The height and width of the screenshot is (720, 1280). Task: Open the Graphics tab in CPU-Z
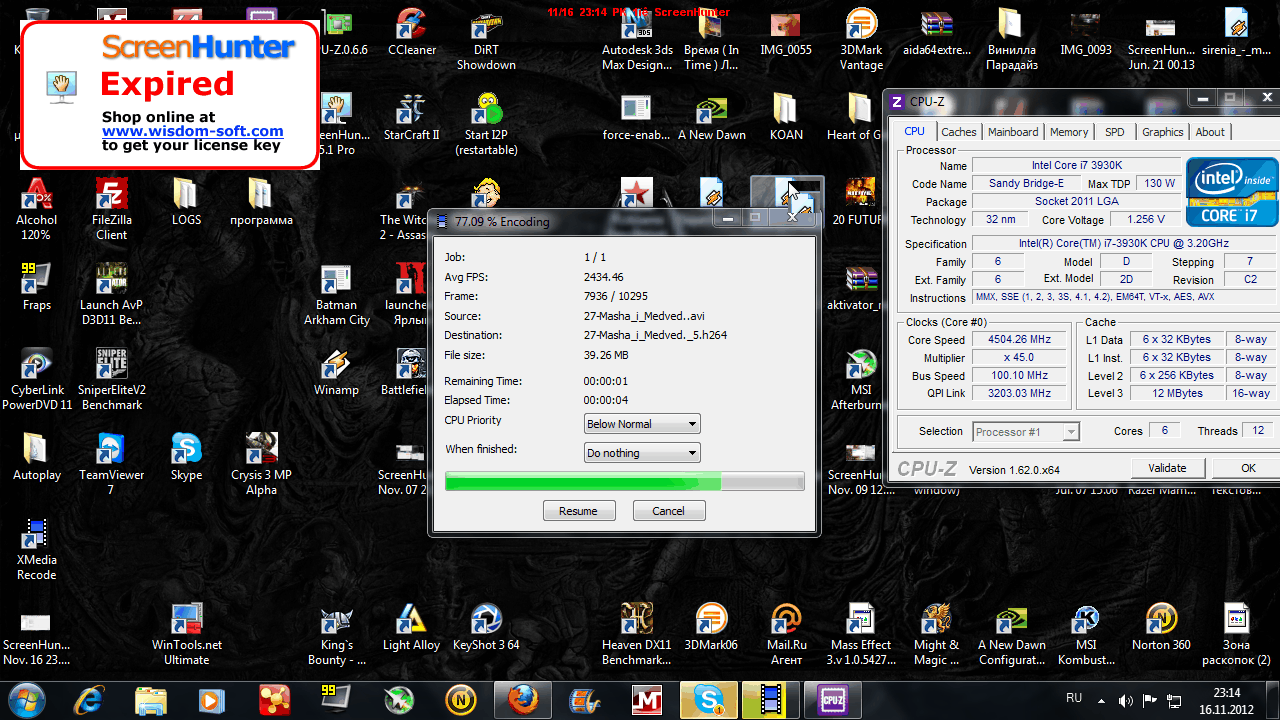[1162, 132]
